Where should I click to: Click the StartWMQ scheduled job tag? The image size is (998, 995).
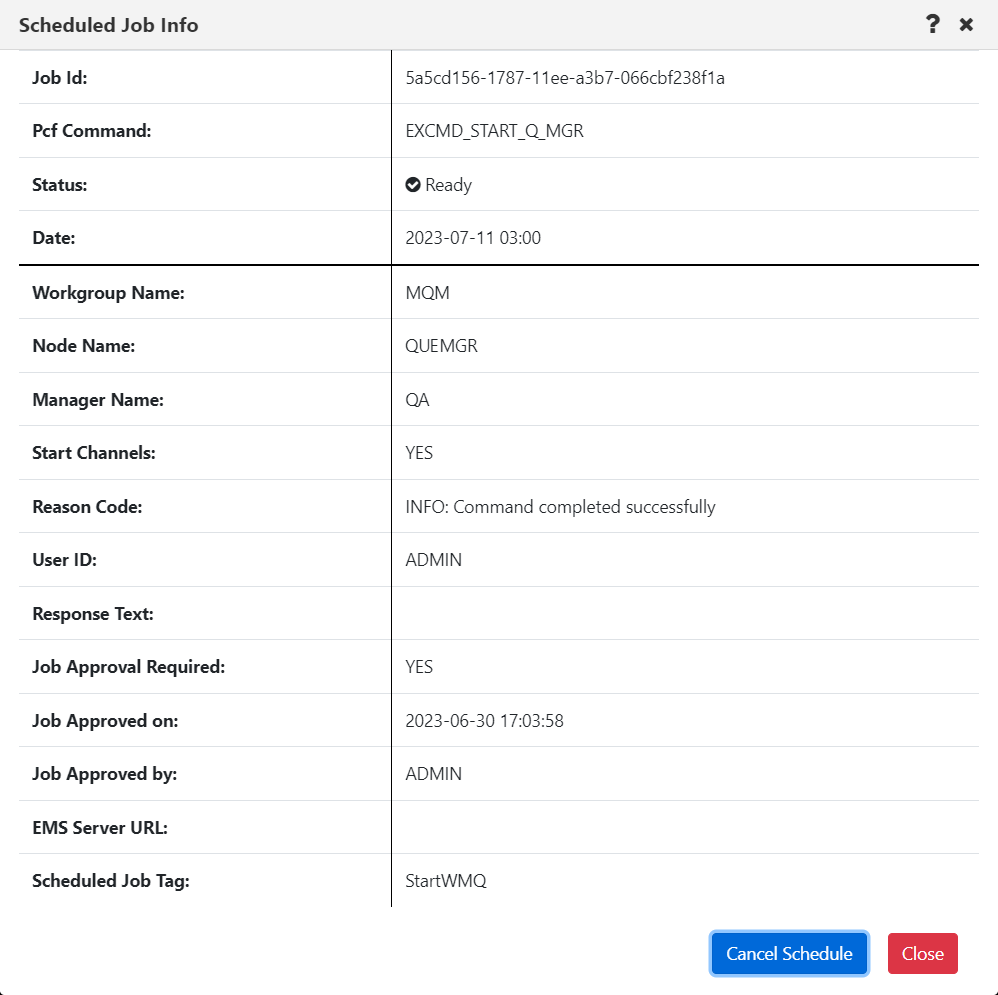pos(446,881)
